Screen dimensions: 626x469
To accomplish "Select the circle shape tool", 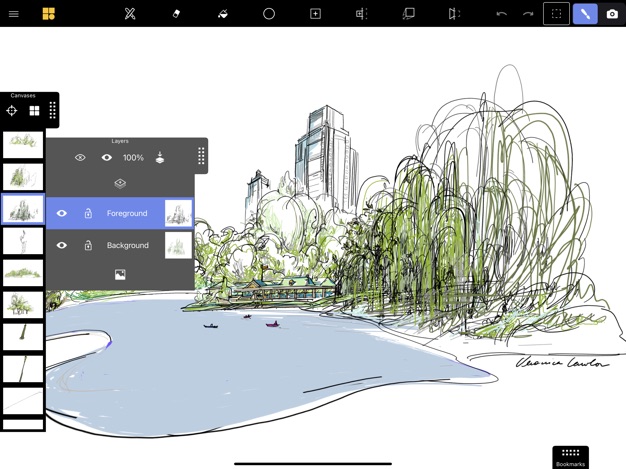I will click(269, 14).
